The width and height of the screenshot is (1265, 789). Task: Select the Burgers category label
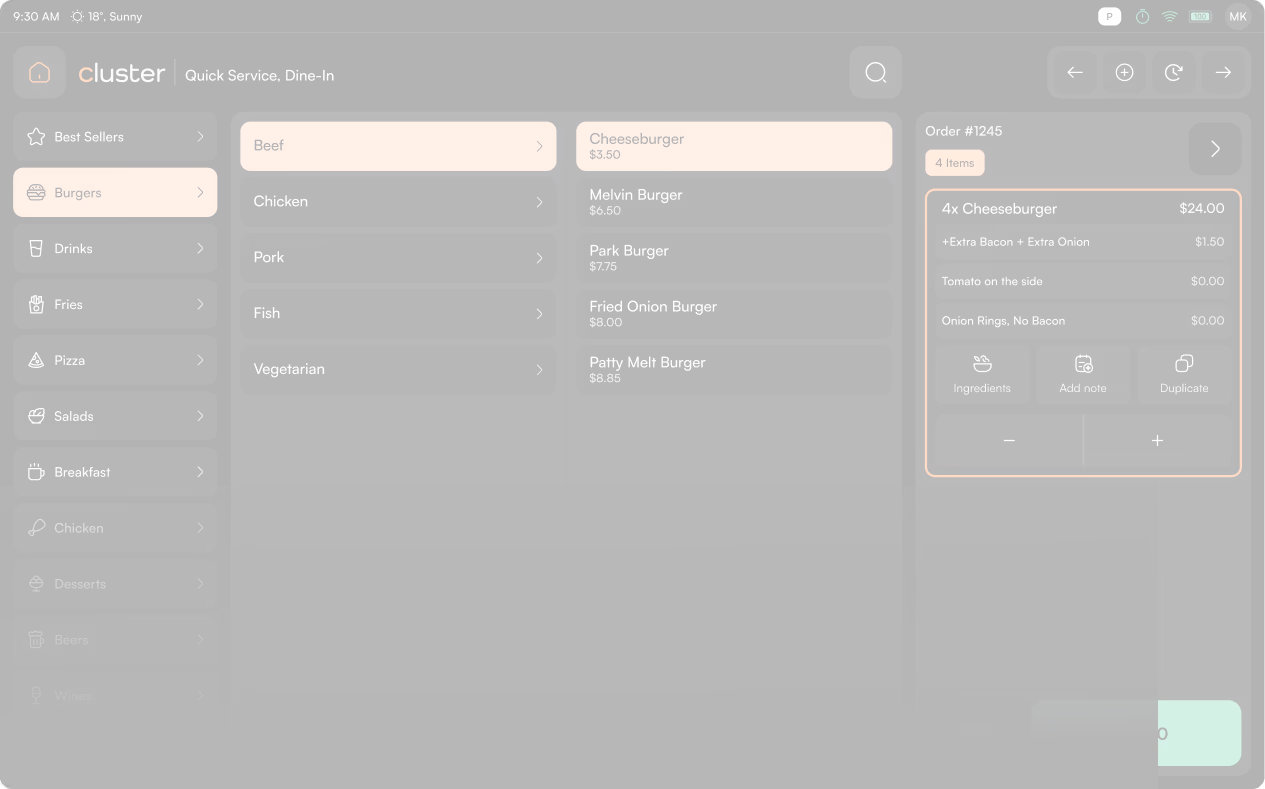click(78, 193)
